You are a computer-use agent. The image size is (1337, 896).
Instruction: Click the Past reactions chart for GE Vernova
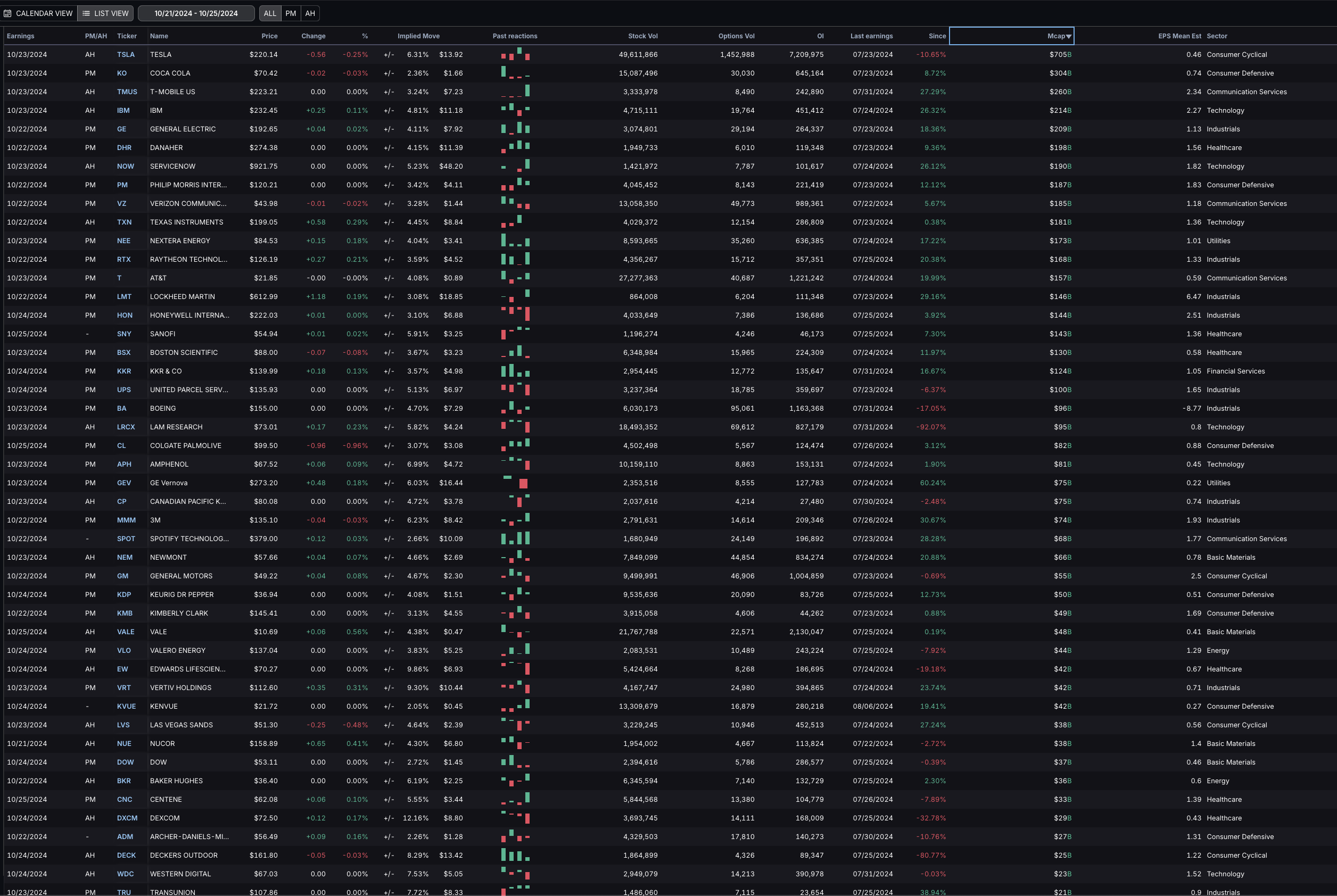coord(515,483)
